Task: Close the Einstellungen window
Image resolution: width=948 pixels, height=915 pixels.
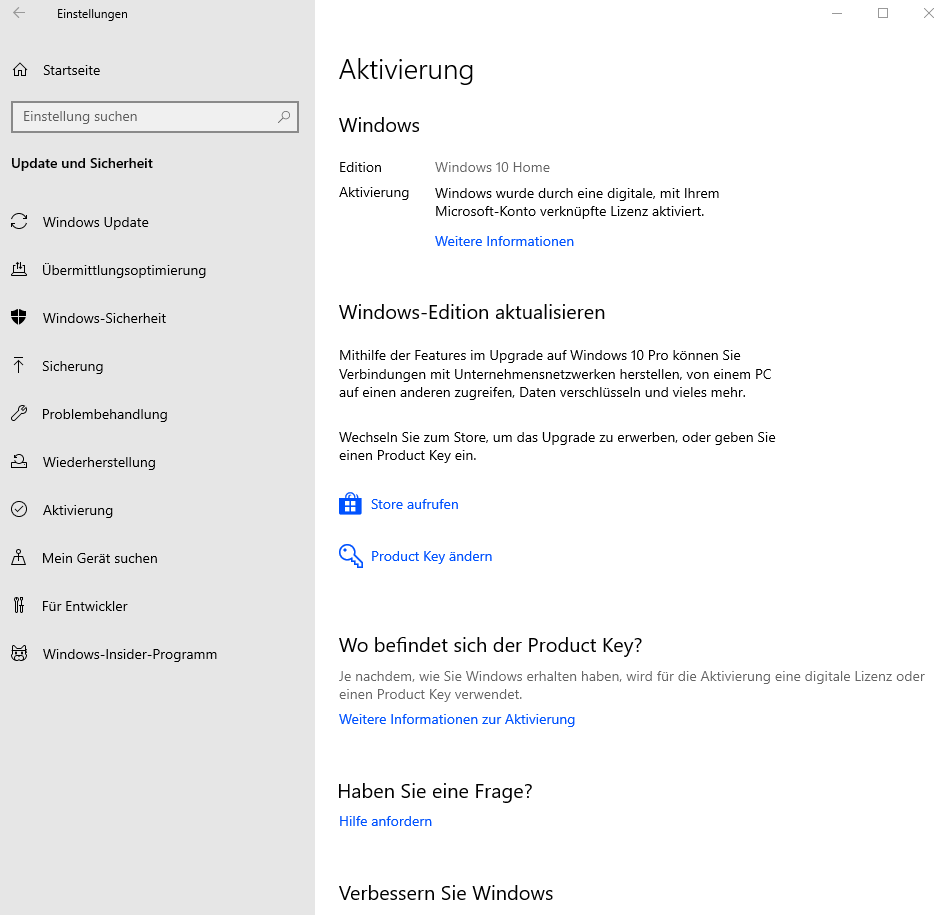Action: pyautogui.click(x=929, y=13)
